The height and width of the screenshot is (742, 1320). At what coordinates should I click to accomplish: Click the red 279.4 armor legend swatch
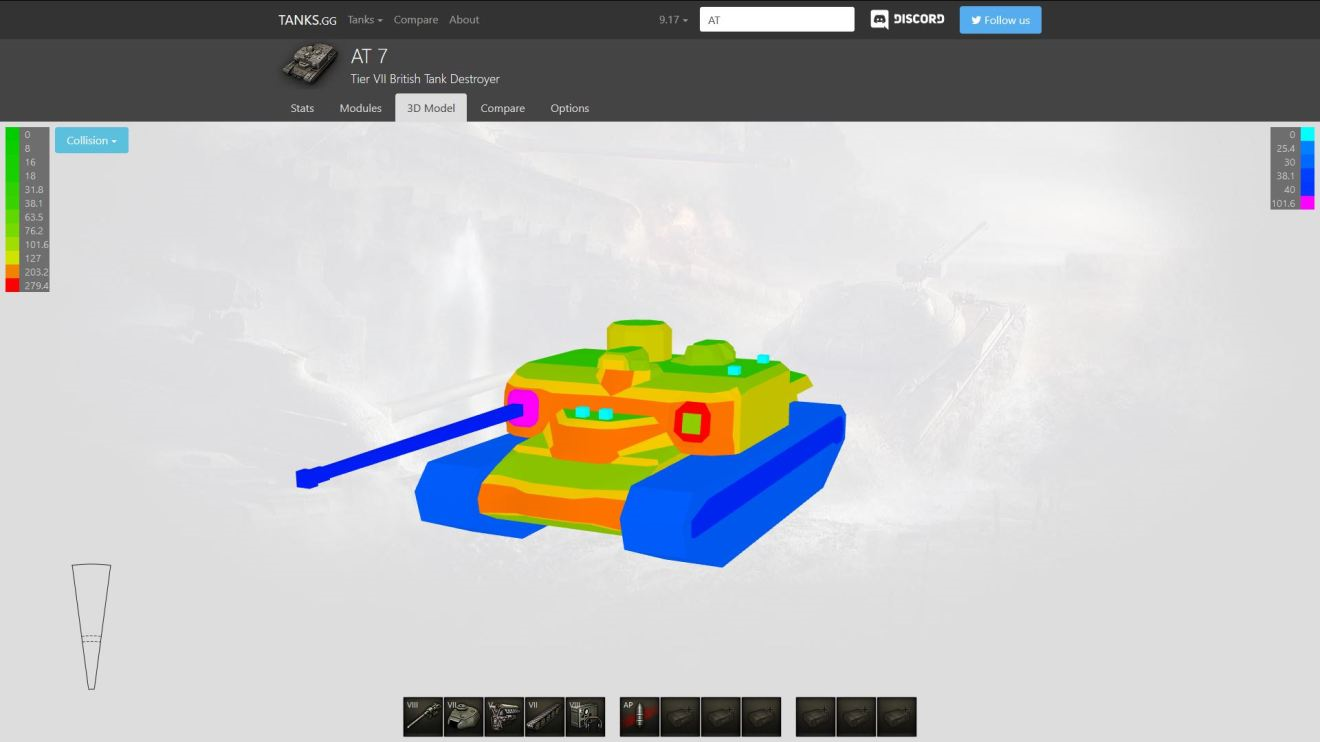[x=12, y=286]
